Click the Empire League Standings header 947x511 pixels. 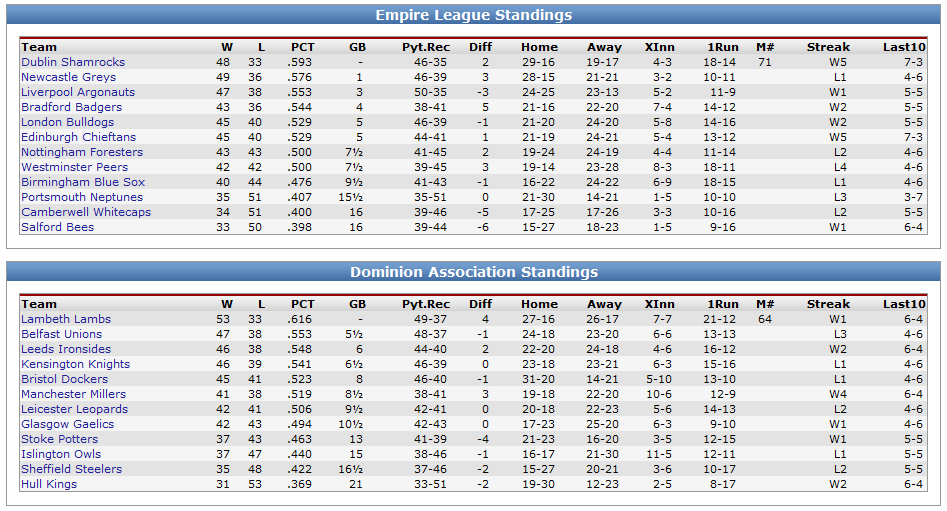pyautogui.click(x=474, y=15)
